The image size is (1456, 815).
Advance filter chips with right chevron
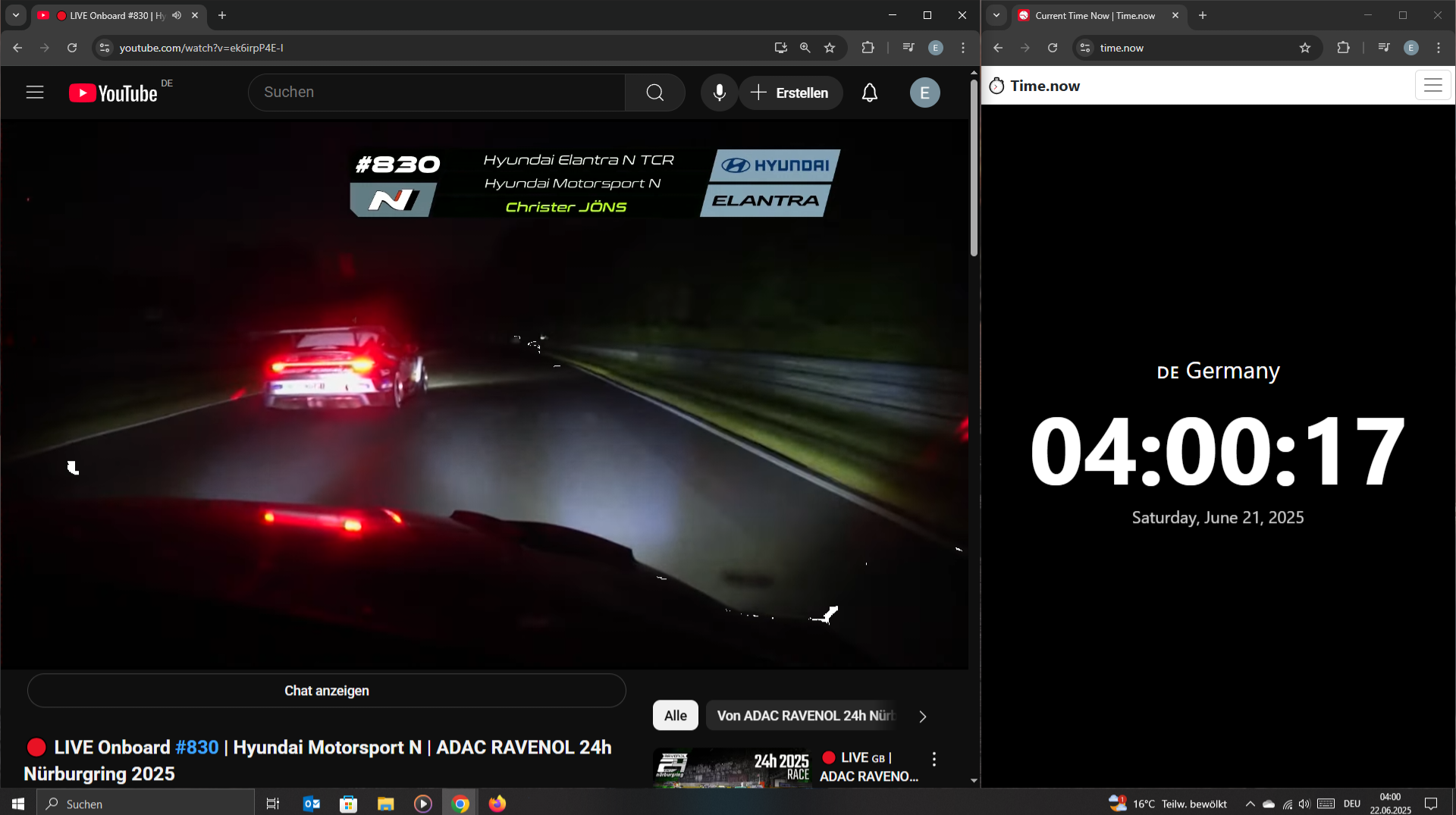click(x=922, y=716)
